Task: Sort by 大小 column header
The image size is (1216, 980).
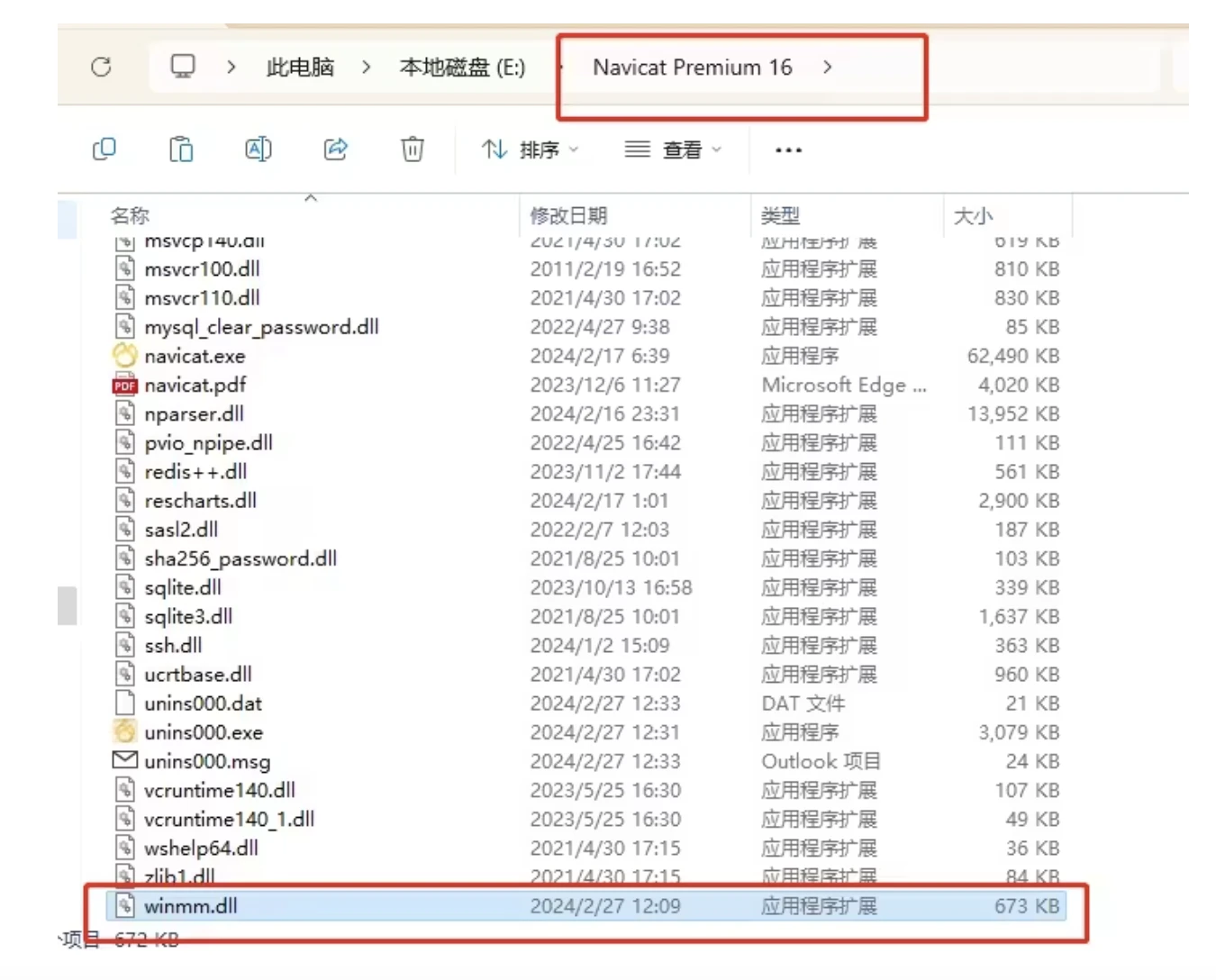Action: click(x=973, y=215)
